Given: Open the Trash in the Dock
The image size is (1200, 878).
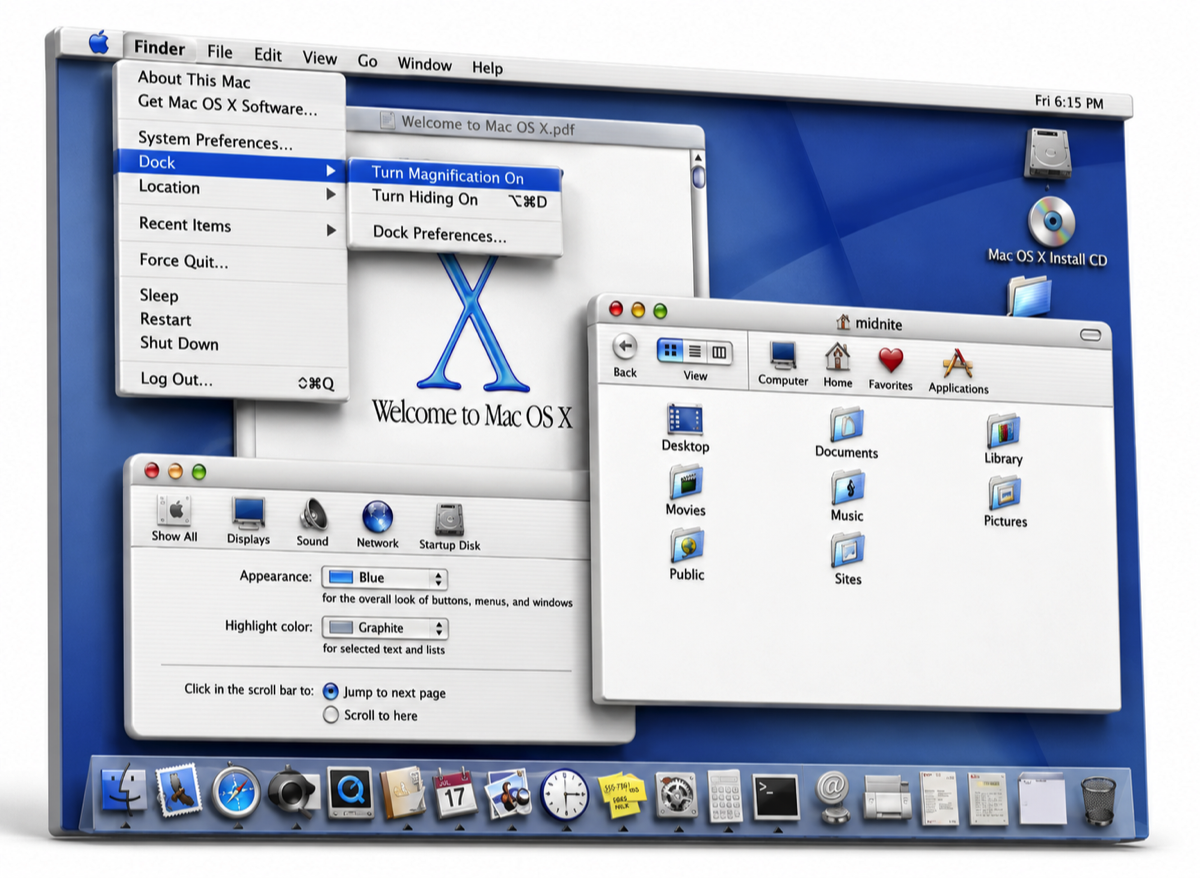Looking at the screenshot, I should point(1097,801).
